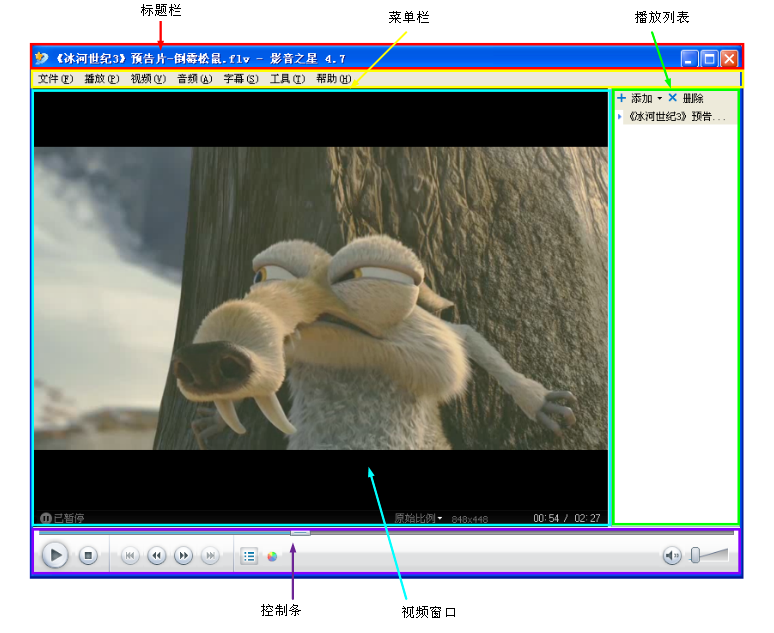This screenshot has height=633, width=774.
Task: Open the 工具 menu
Action: point(287,79)
